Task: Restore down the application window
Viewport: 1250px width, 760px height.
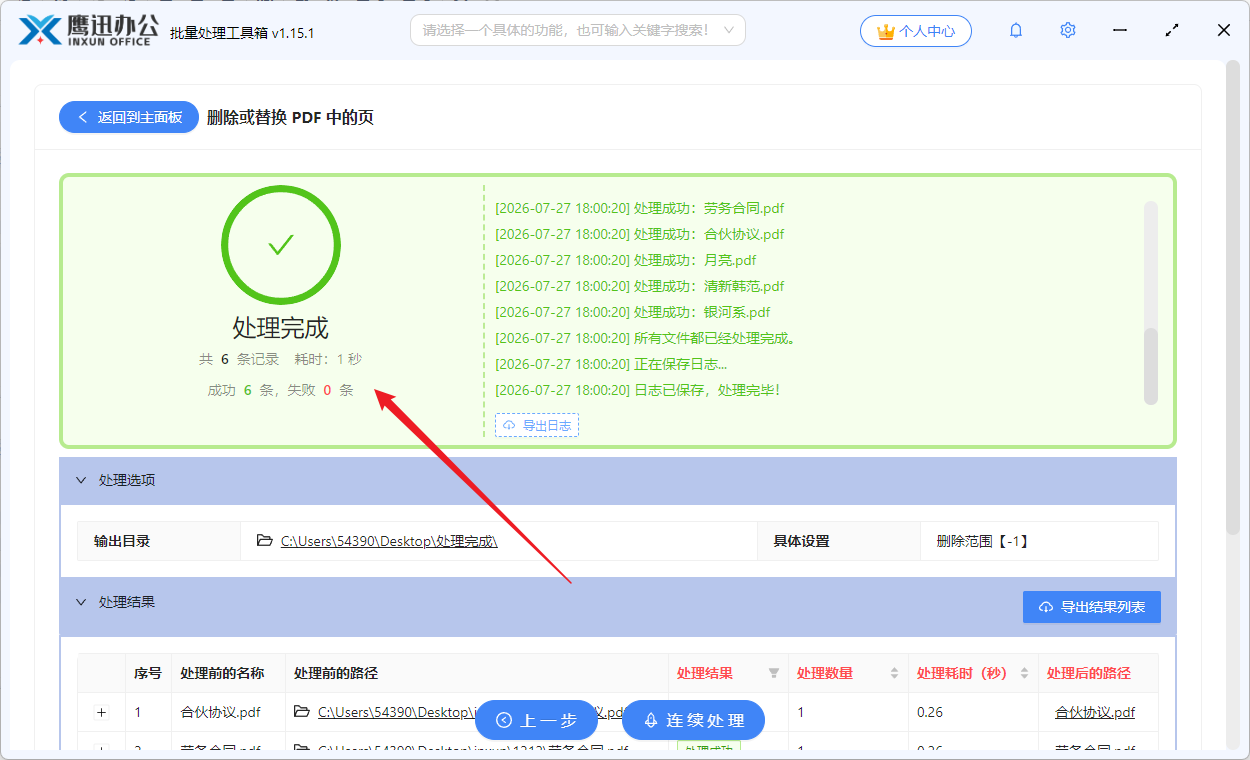Action: click(1172, 31)
